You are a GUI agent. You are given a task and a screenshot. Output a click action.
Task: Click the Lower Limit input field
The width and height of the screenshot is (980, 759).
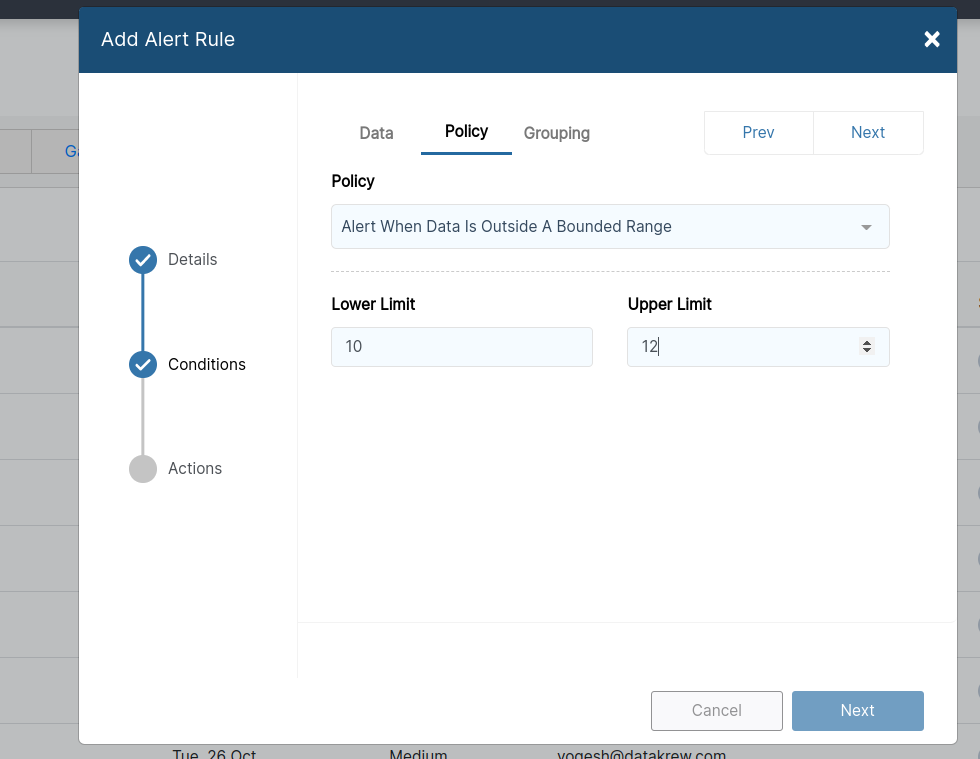pos(461,346)
